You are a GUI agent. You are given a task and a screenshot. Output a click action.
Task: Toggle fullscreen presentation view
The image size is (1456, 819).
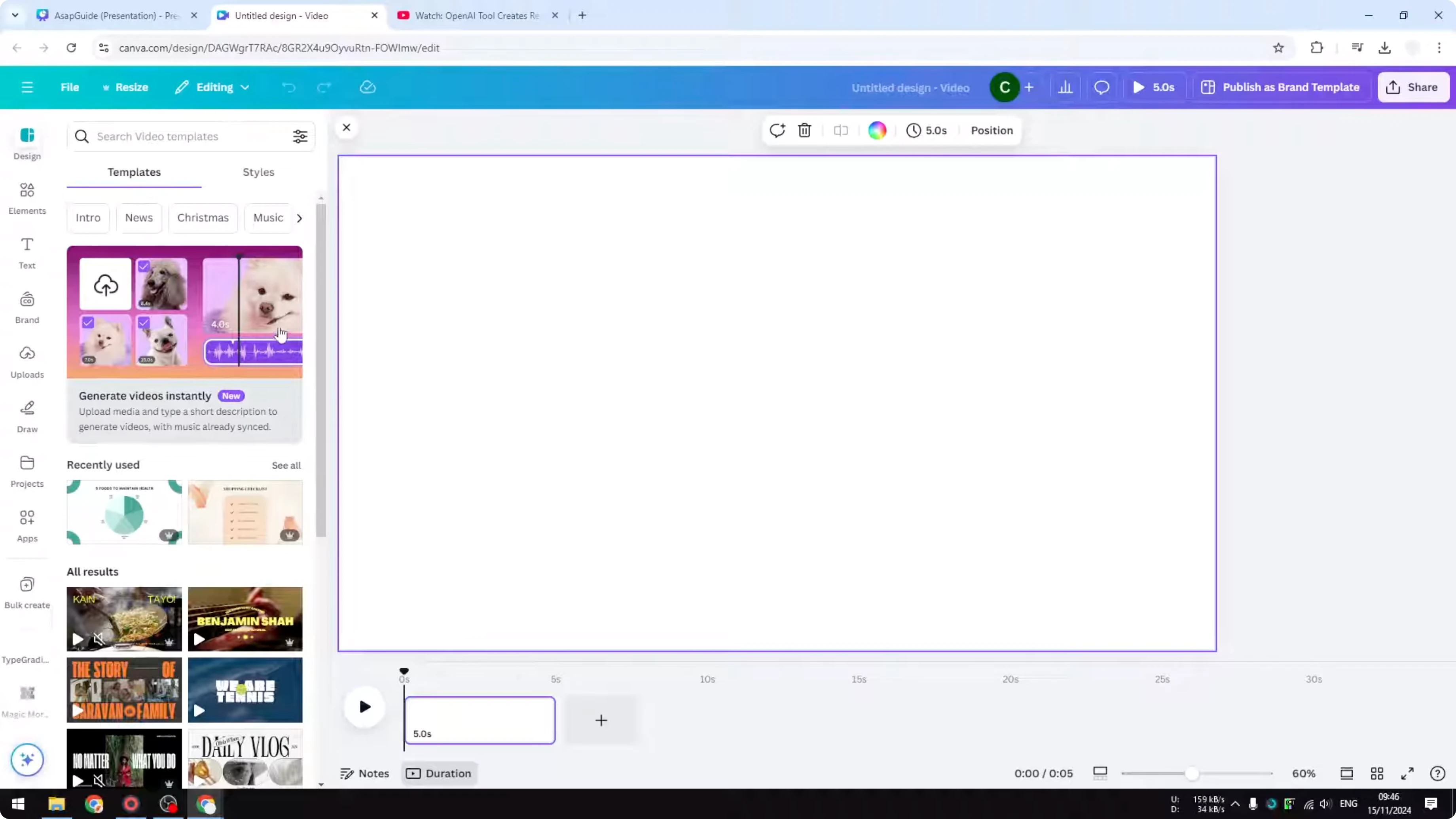[1407, 773]
